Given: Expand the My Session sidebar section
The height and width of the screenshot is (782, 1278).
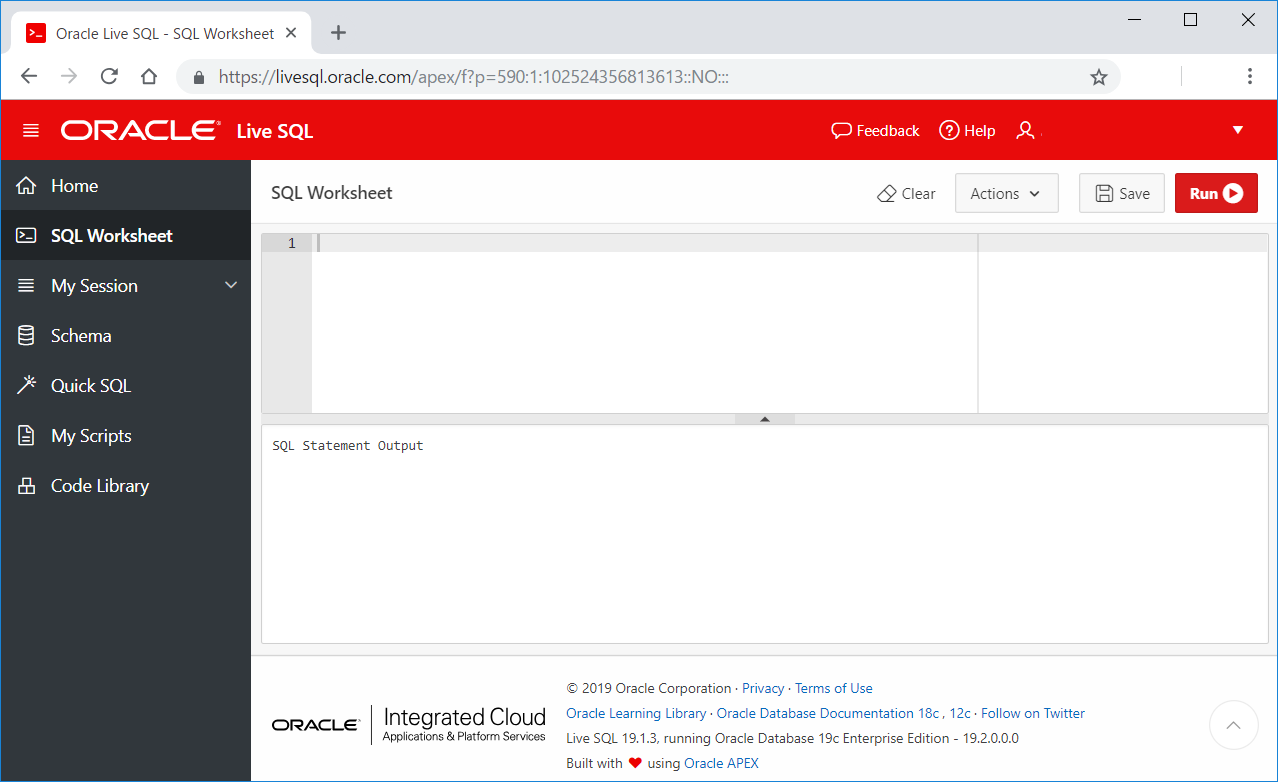Looking at the screenshot, I should coord(95,285).
